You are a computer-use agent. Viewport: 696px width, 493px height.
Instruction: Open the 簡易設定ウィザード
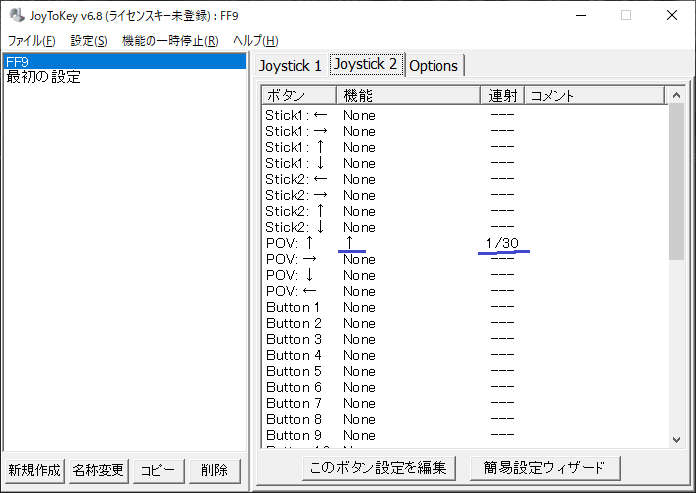(545, 468)
